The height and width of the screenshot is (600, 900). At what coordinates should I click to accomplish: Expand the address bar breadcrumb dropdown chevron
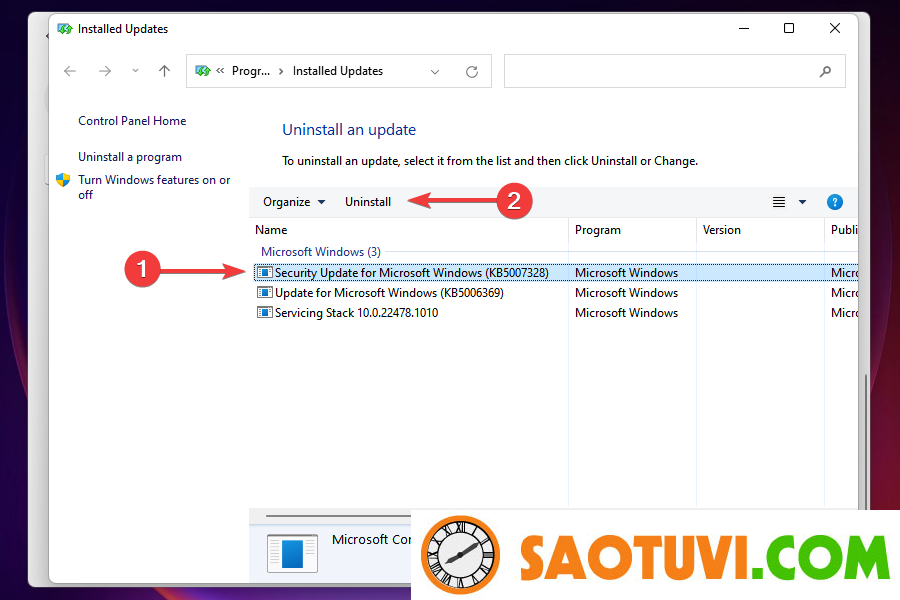(x=435, y=71)
